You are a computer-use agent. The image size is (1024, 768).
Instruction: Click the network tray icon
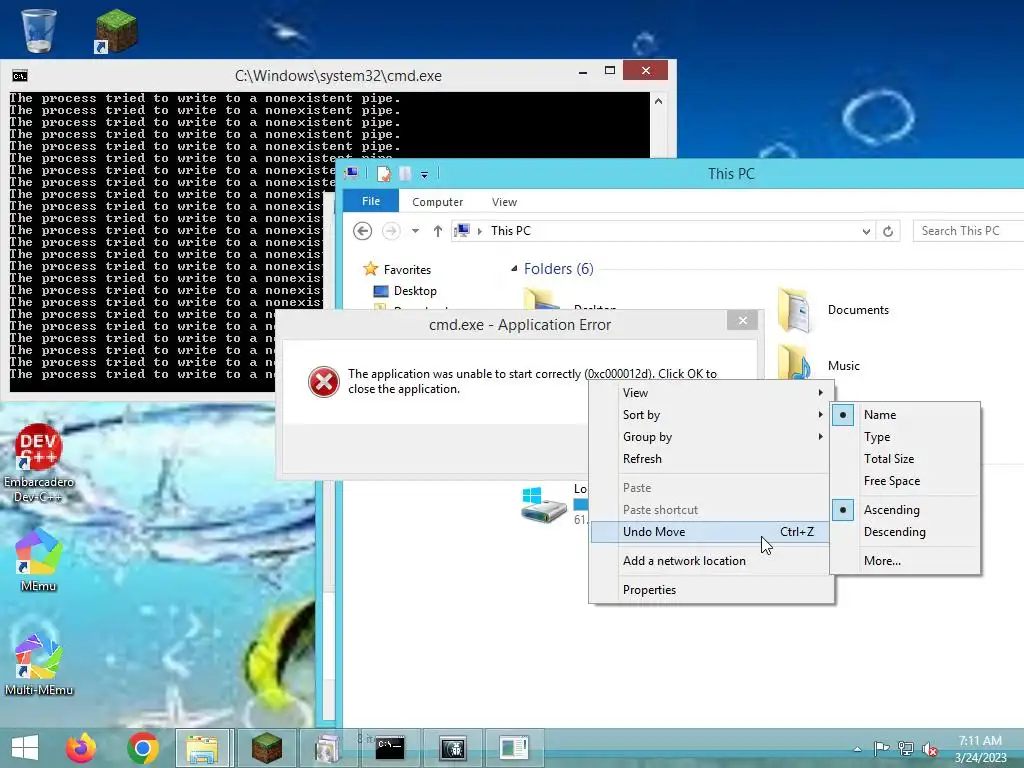click(906, 749)
